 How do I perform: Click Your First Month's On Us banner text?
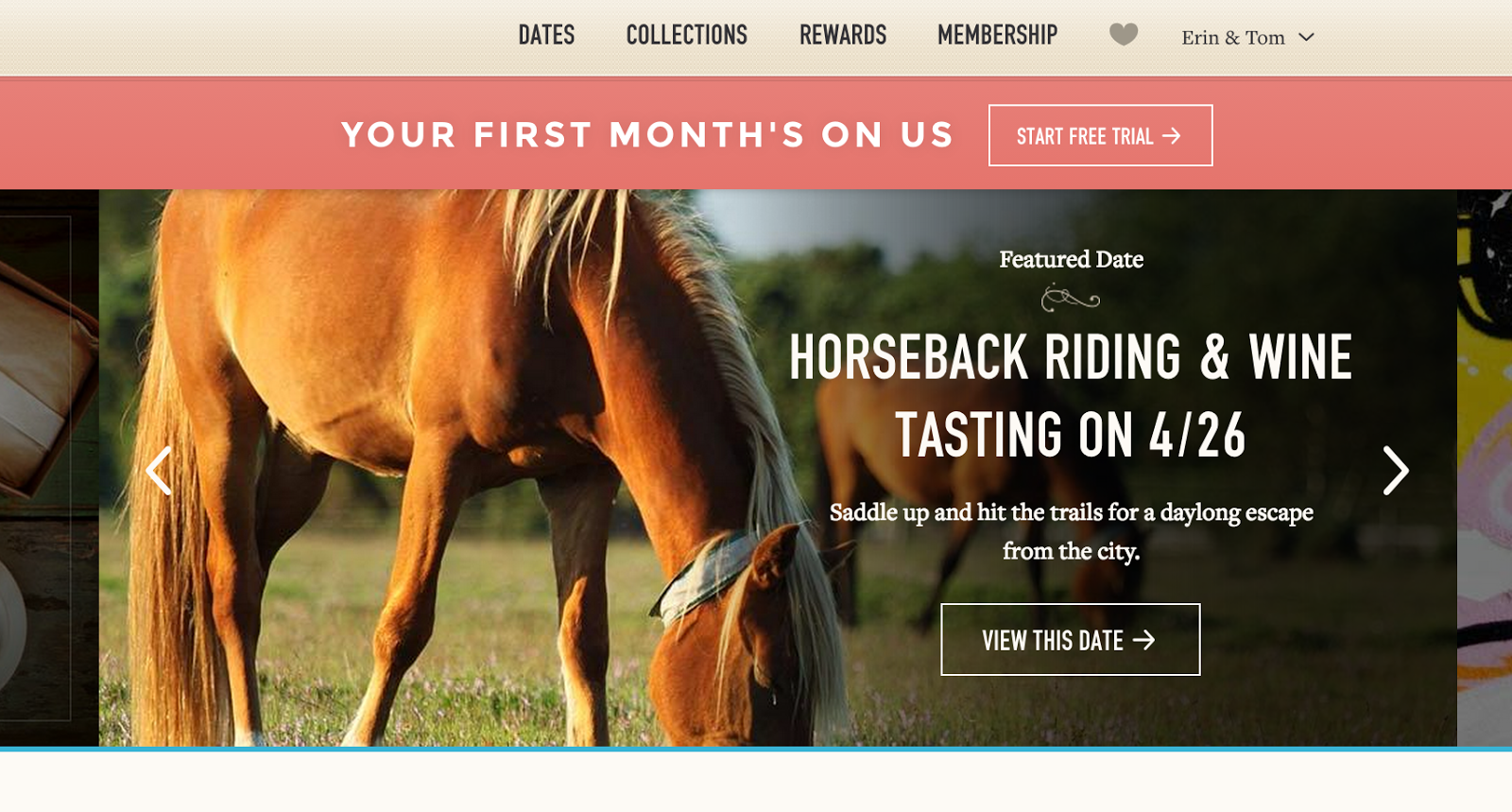pyautogui.click(x=648, y=135)
